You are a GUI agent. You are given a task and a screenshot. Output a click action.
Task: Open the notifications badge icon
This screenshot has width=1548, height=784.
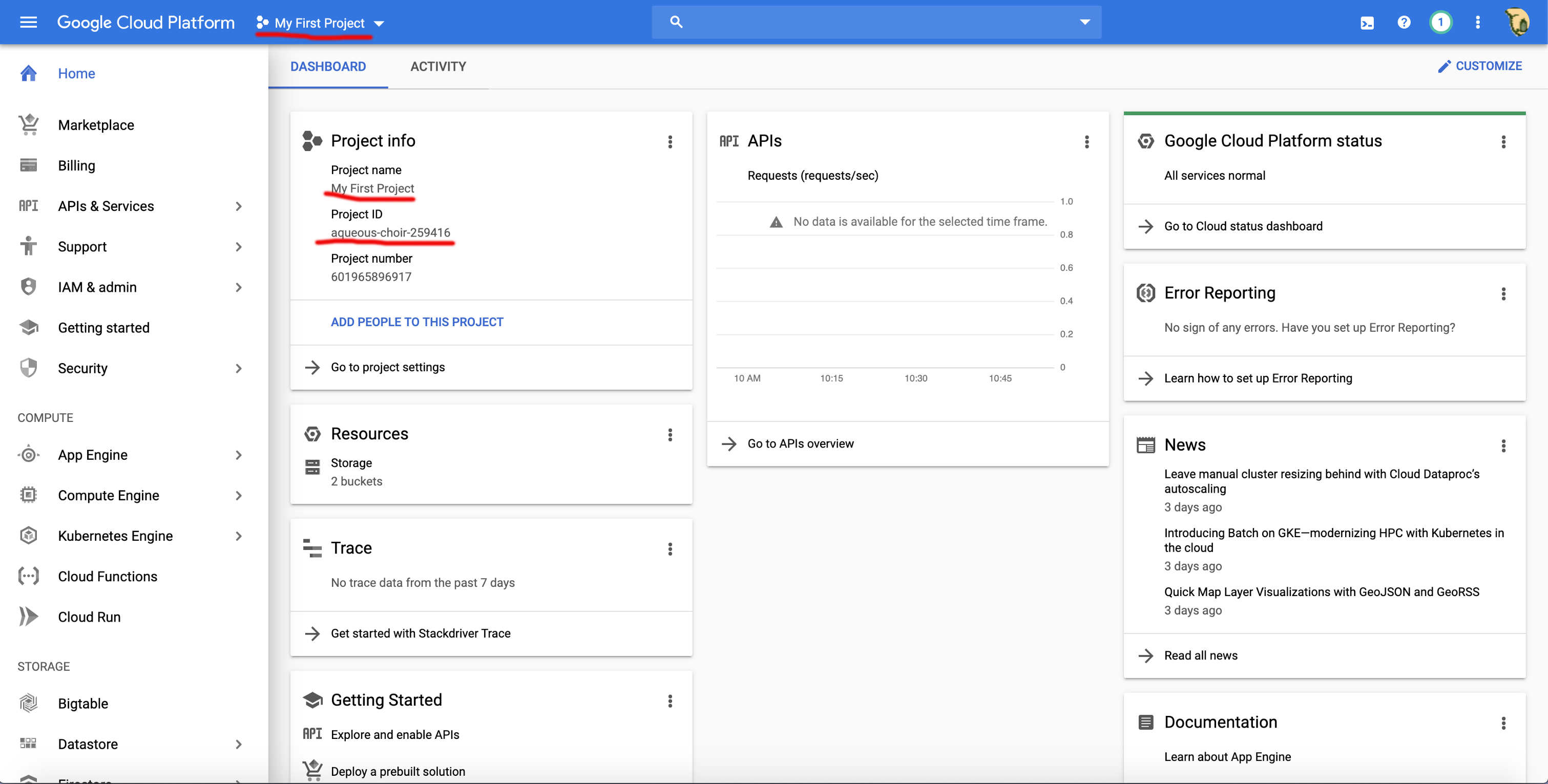point(1440,23)
